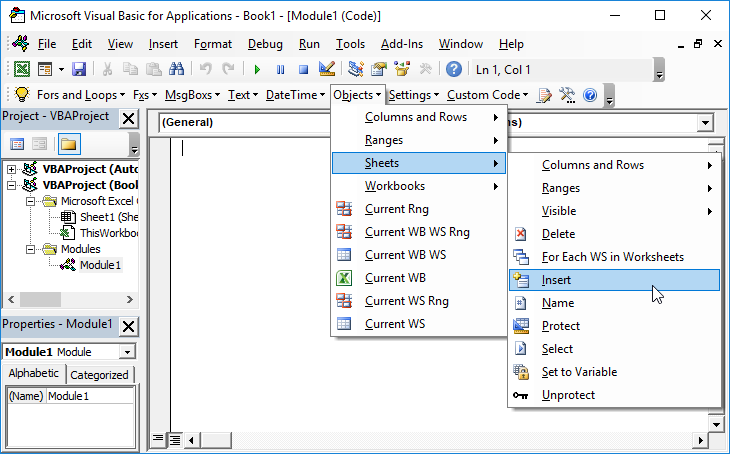Click the blue Help question mark icon
The height and width of the screenshot is (454, 730).
tap(454, 69)
